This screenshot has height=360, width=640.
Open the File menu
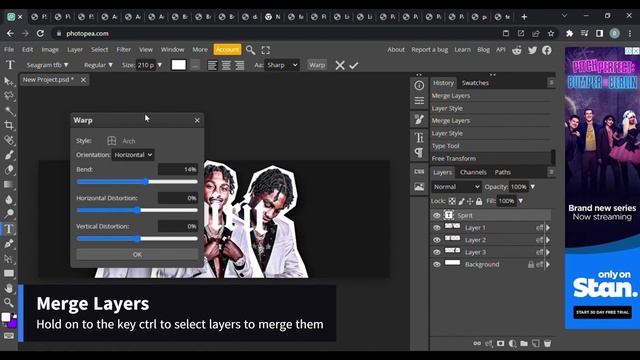click(9, 49)
